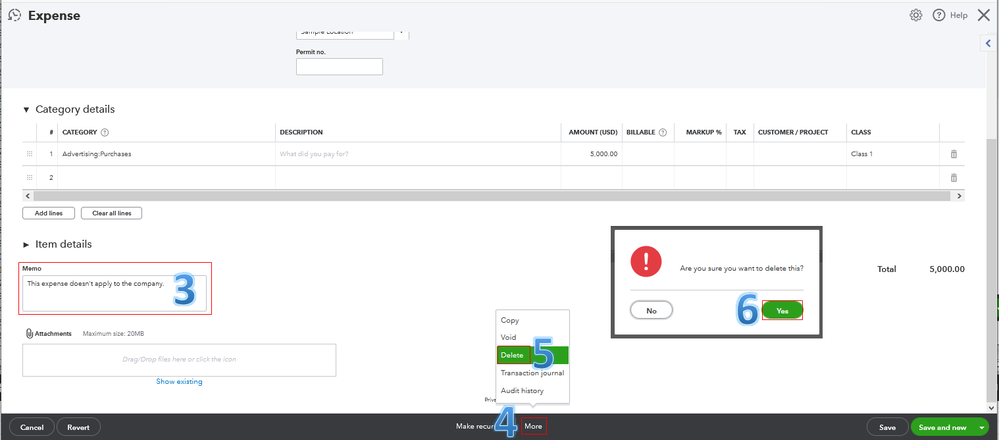Confirm deletion by clicking Yes
Image resolution: width=999 pixels, height=440 pixels.
click(782, 311)
